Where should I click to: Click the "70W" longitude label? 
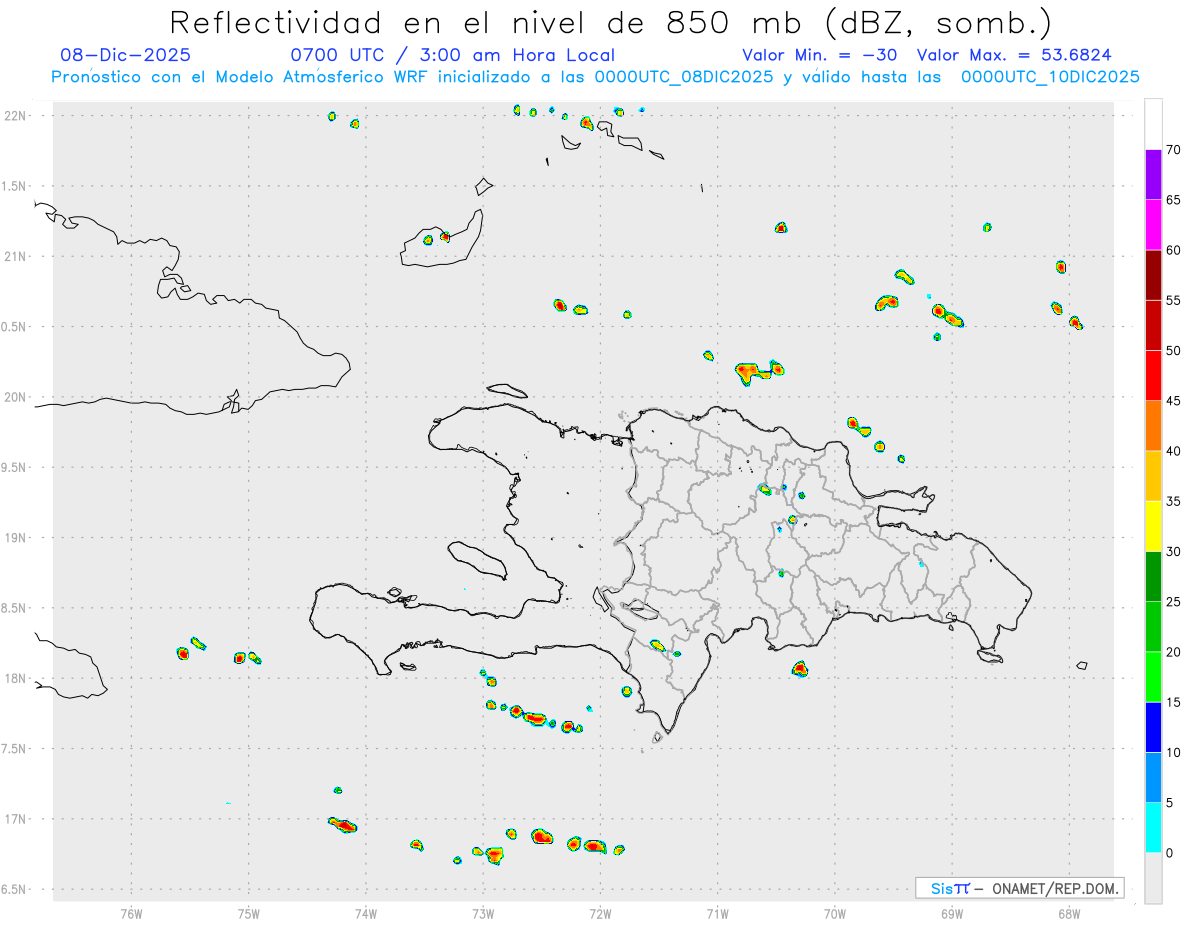(835, 912)
